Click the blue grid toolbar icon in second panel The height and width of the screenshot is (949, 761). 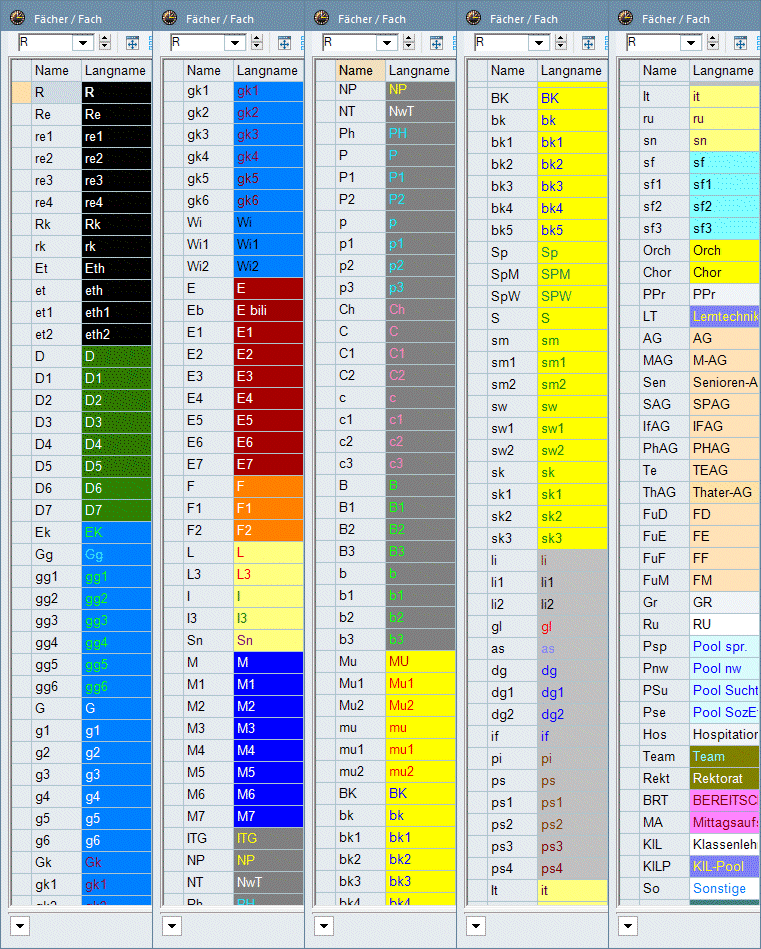click(284, 43)
